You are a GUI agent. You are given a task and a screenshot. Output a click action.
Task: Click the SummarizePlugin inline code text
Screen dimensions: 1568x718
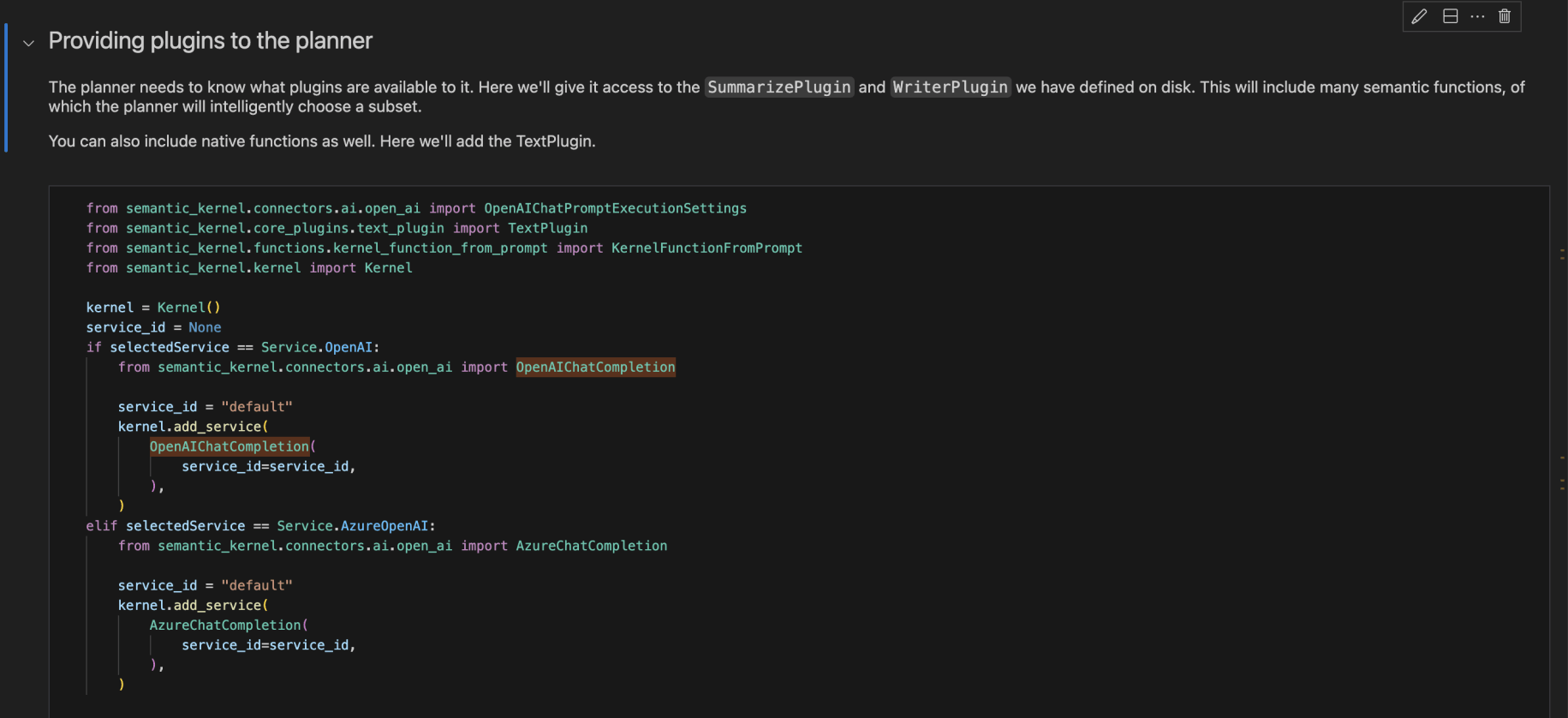[778, 87]
